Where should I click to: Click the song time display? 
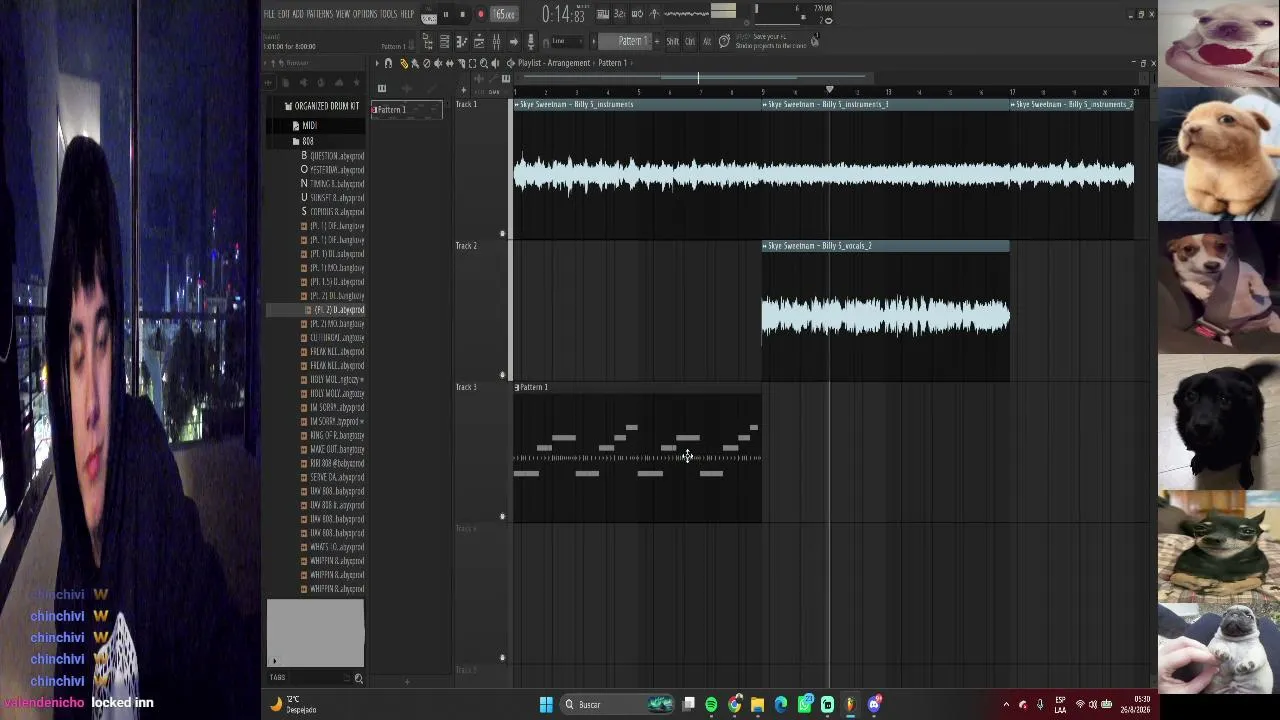[562, 14]
